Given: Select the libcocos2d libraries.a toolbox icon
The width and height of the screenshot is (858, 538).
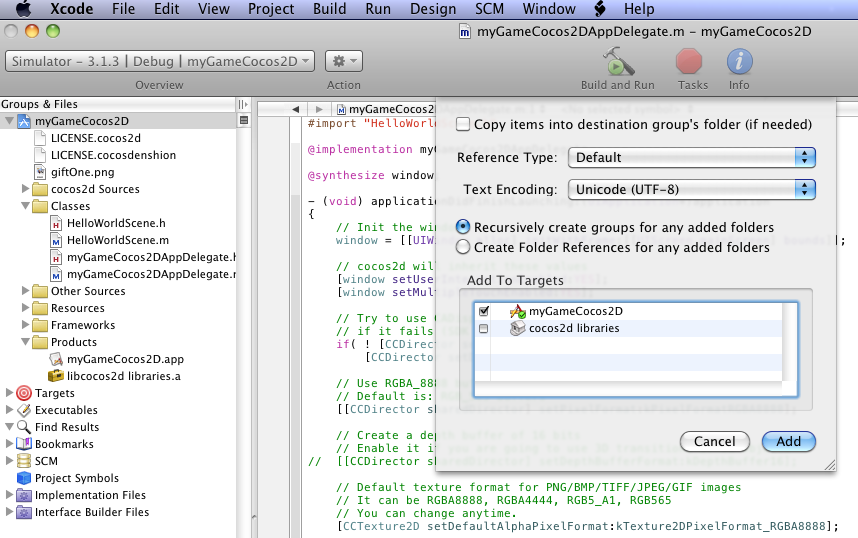Looking at the screenshot, I should tap(56, 376).
